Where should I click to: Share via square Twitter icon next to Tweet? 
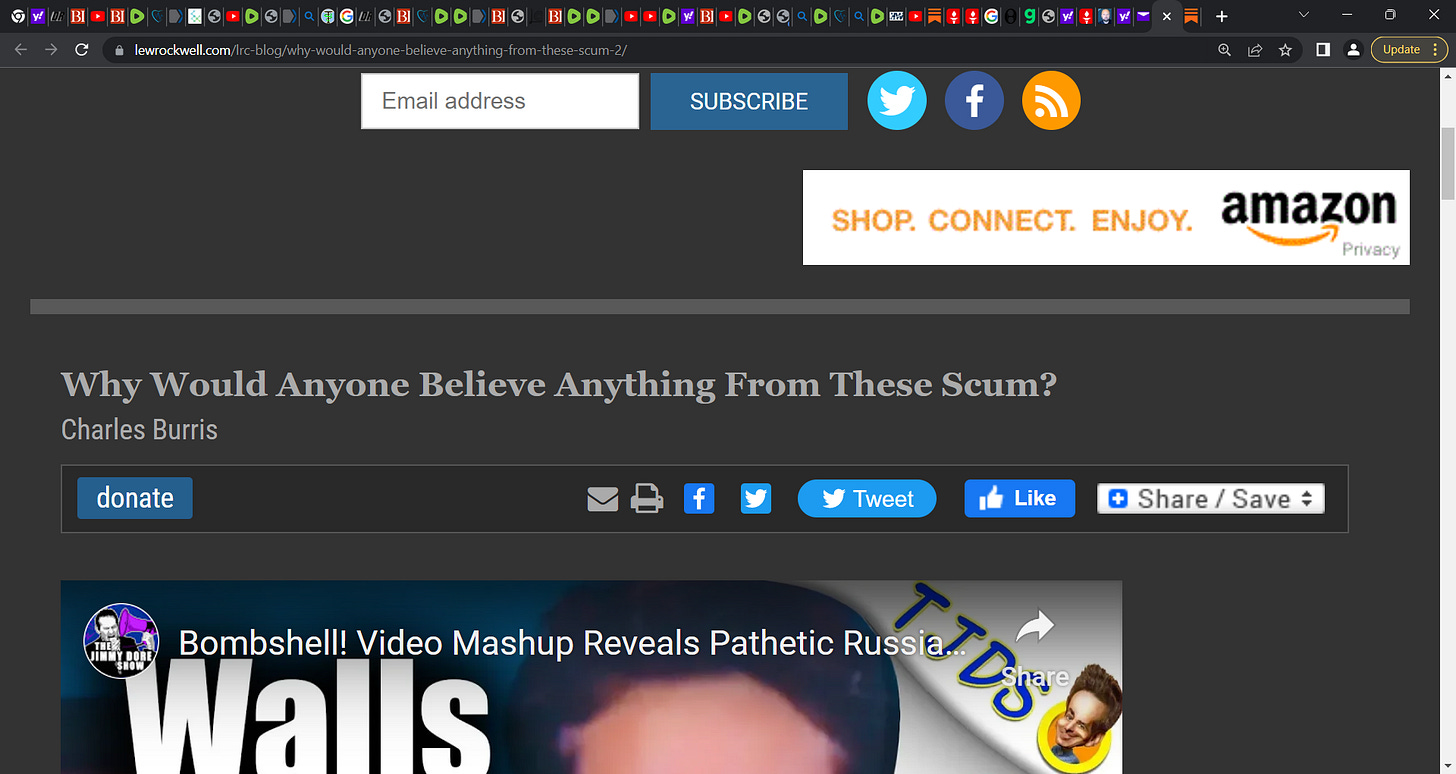756,498
